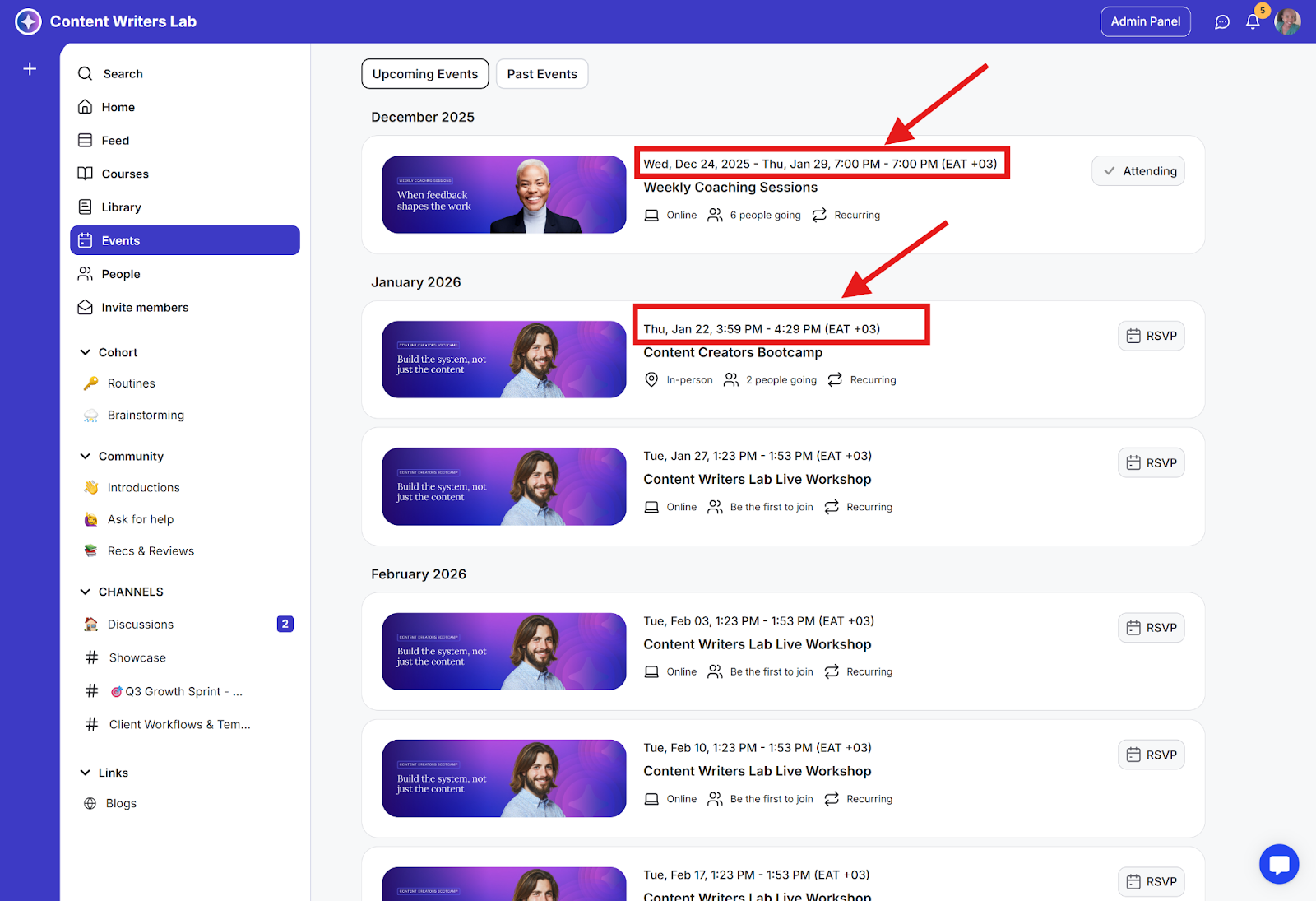Viewport: 1316px width, 901px height.
Task: Click the Routines key icon
Action: coord(90,383)
